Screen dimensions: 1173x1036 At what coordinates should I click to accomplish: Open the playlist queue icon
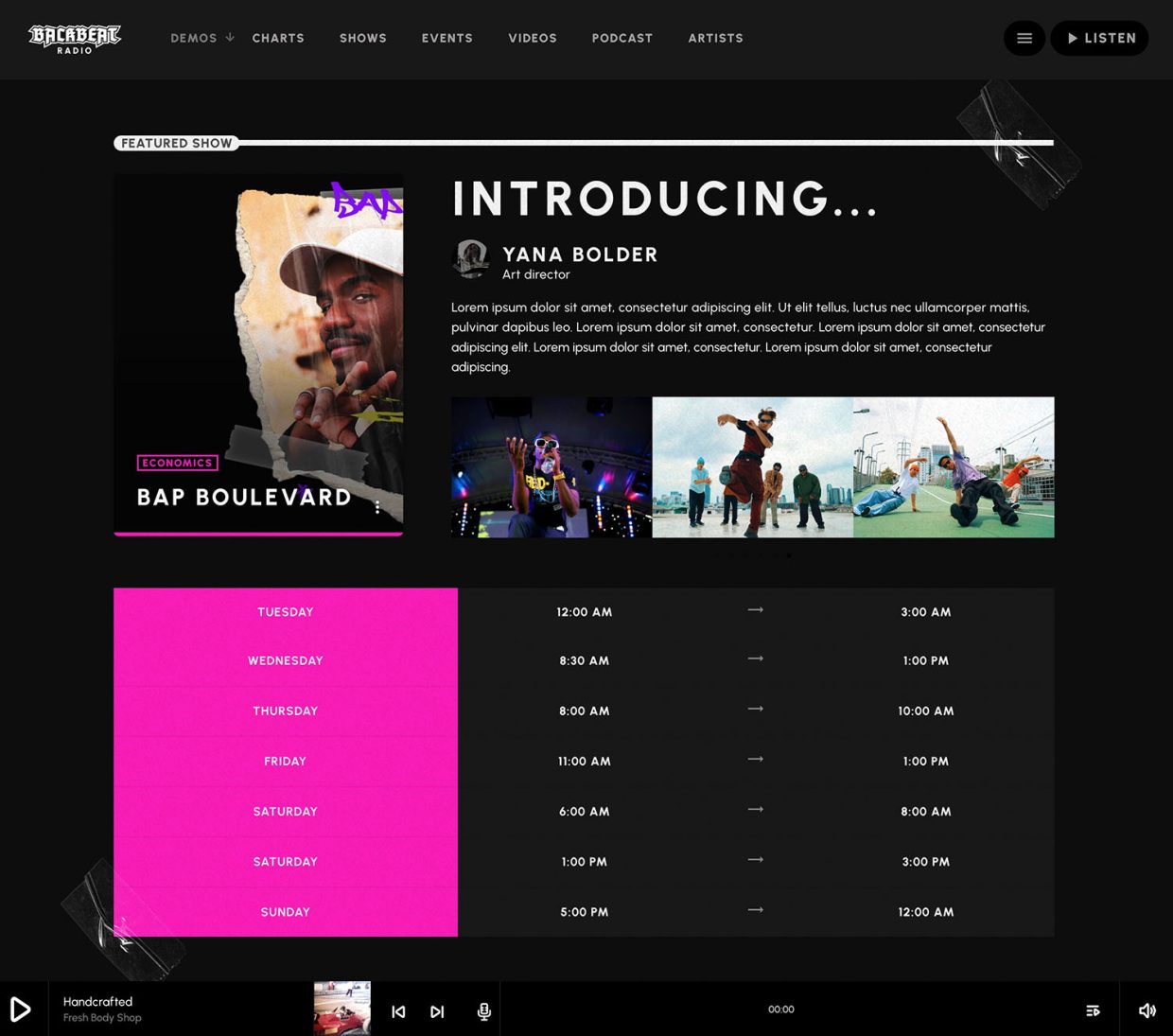tap(1093, 1010)
